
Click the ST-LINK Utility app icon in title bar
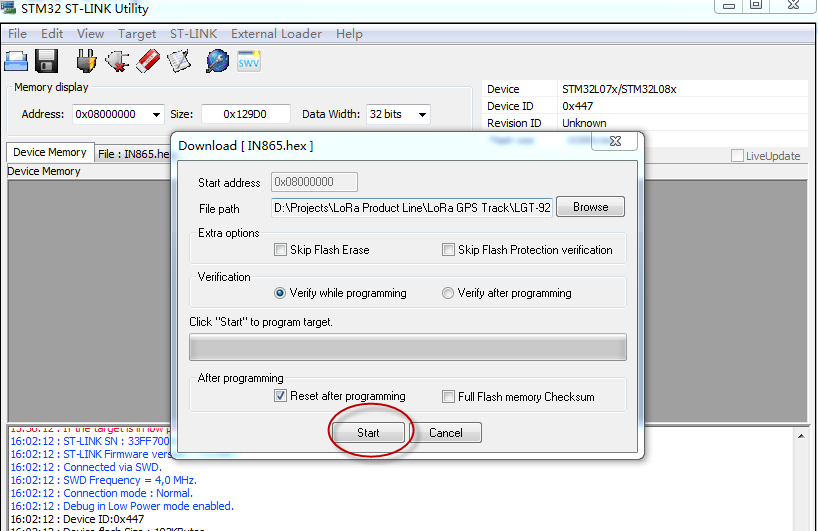(x=8, y=7)
